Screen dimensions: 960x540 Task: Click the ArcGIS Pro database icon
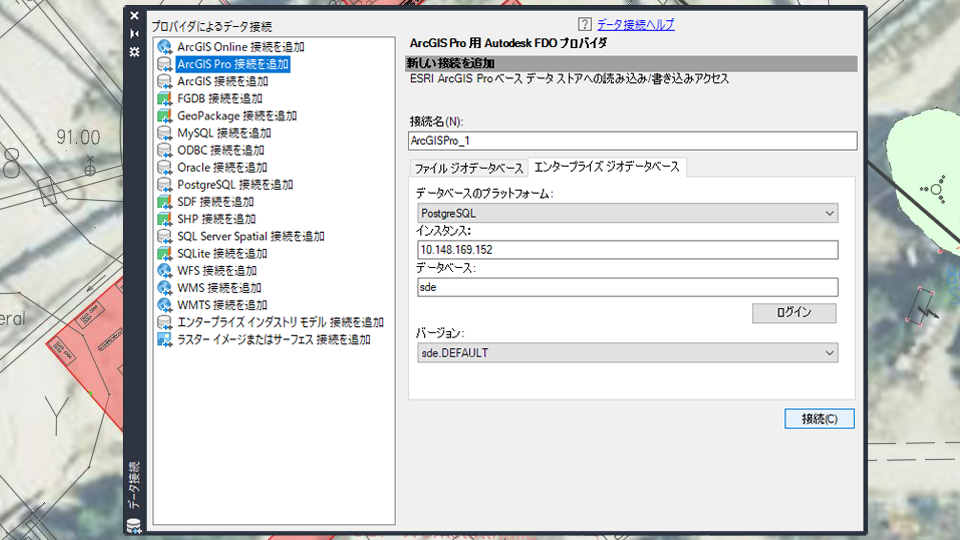[x=164, y=64]
